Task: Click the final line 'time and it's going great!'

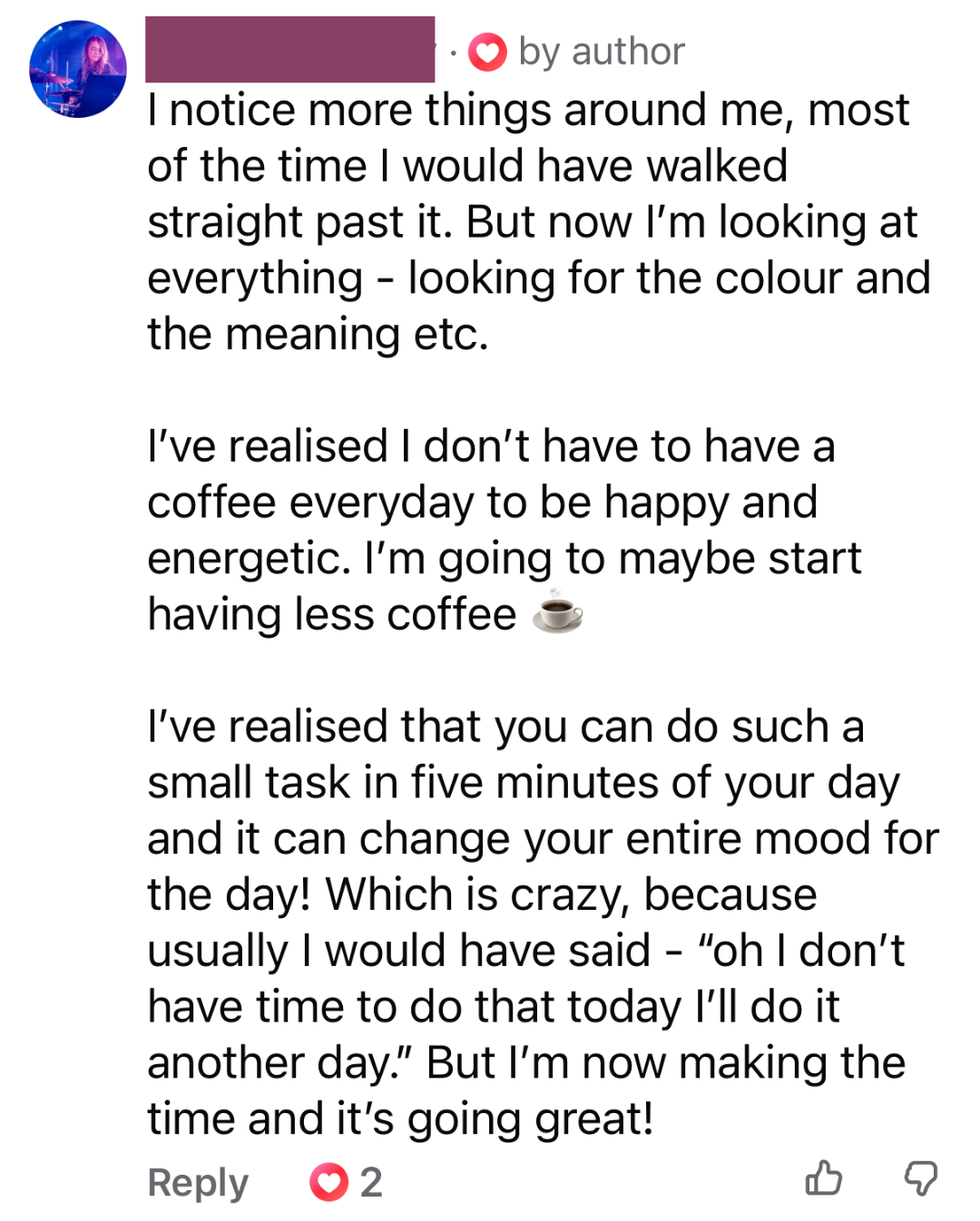Action: click(x=400, y=1119)
